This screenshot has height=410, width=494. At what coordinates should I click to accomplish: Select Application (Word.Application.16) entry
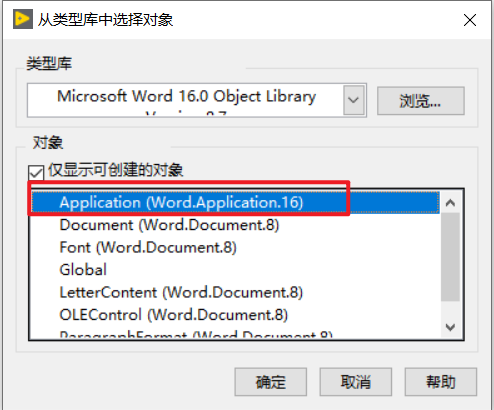point(235,202)
